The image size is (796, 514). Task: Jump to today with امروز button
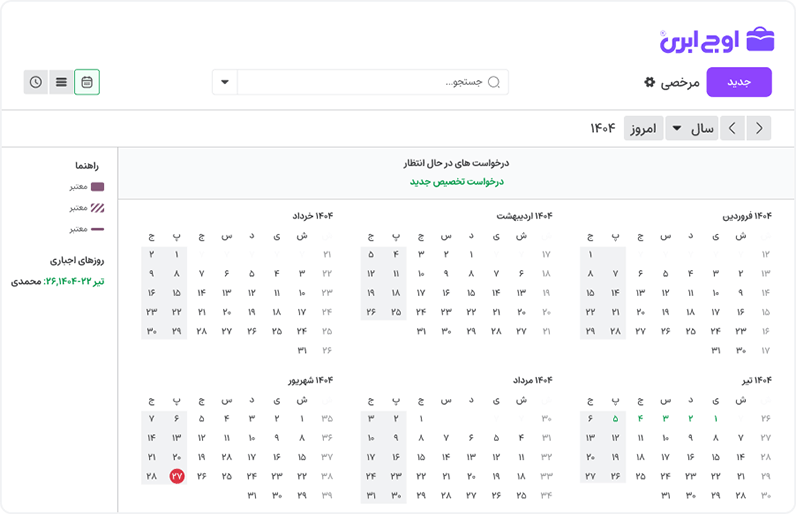click(643, 128)
